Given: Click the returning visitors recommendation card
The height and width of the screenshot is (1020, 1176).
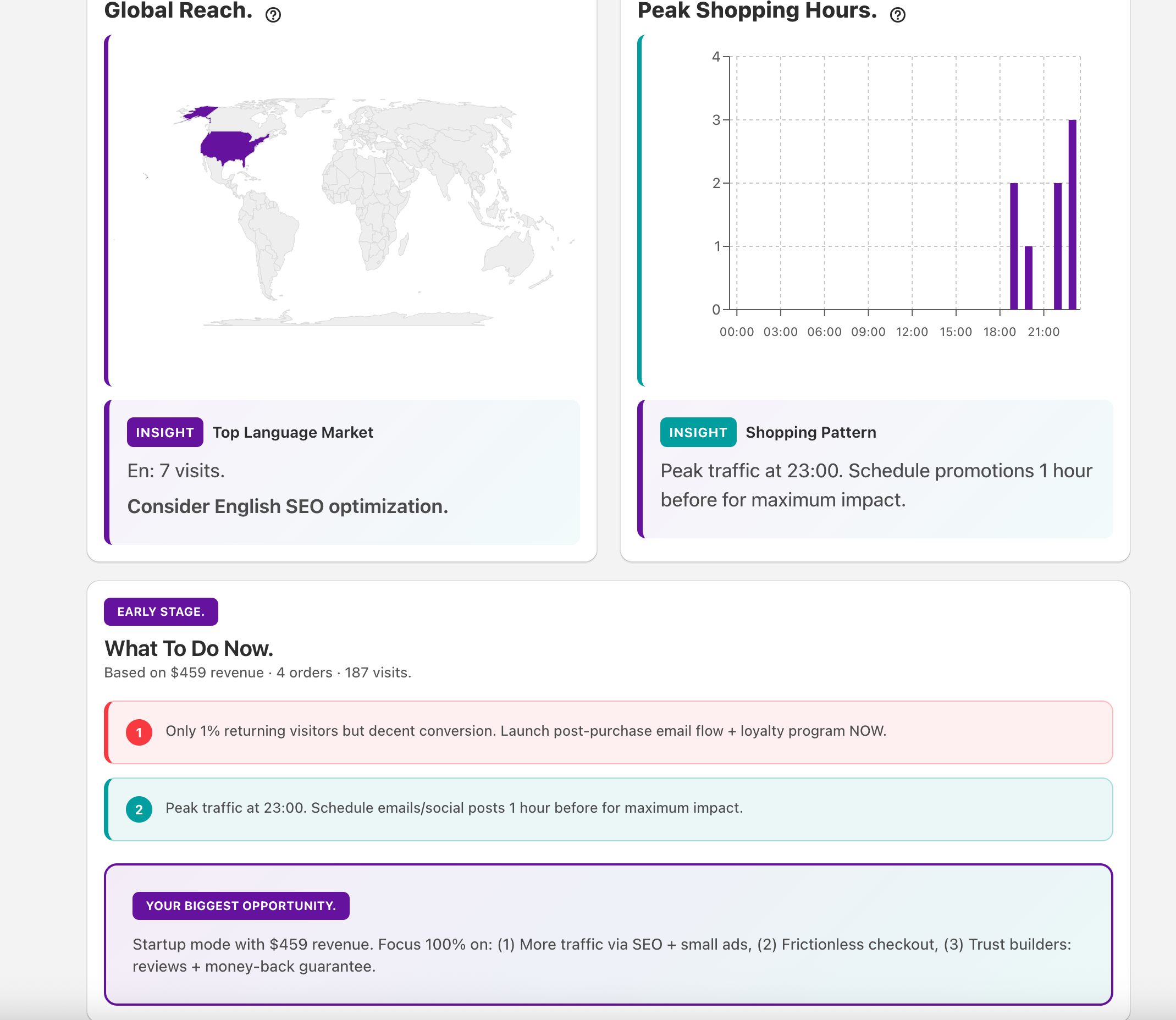Looking at the screenshot, I should [x=609, y=732].
